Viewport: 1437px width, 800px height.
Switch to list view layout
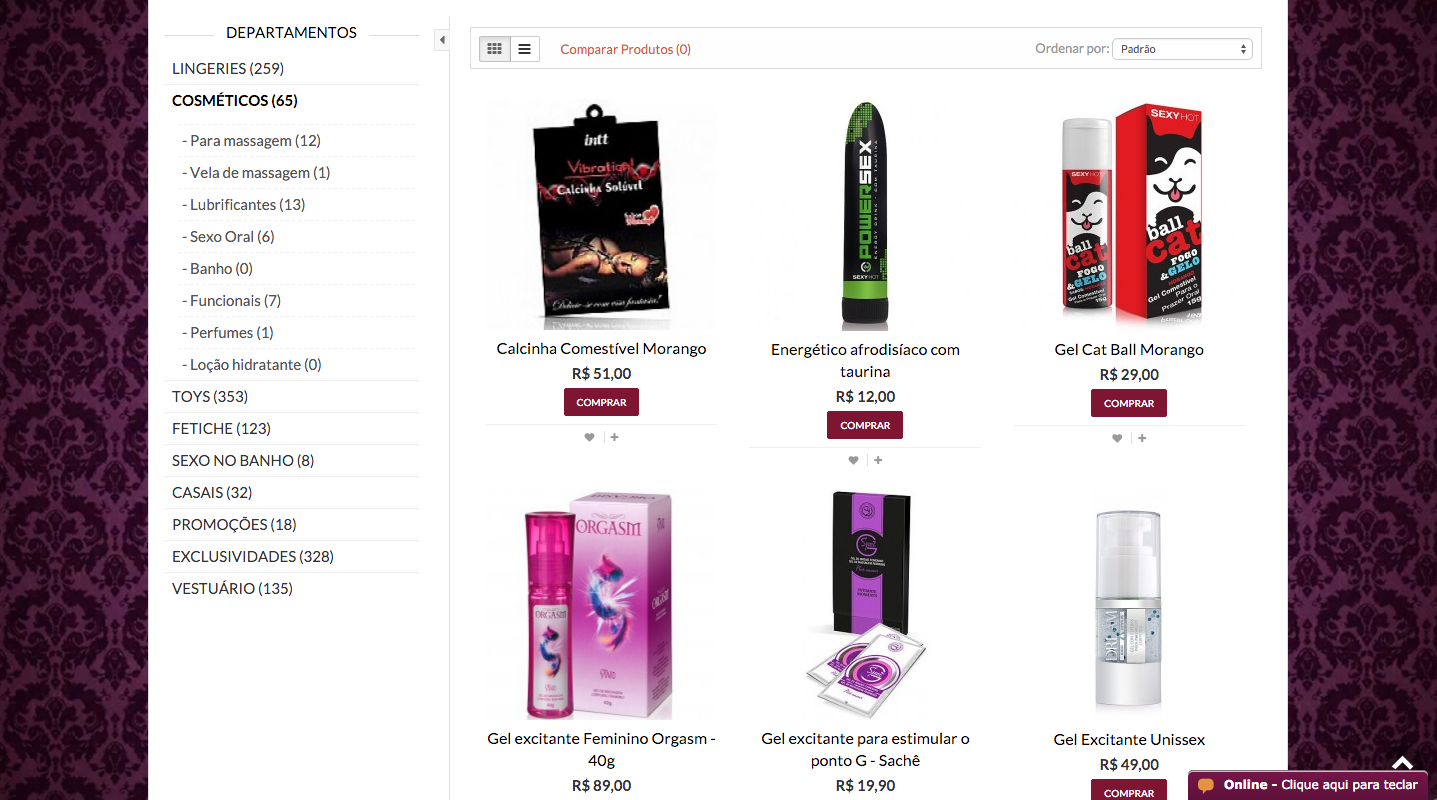525,49
